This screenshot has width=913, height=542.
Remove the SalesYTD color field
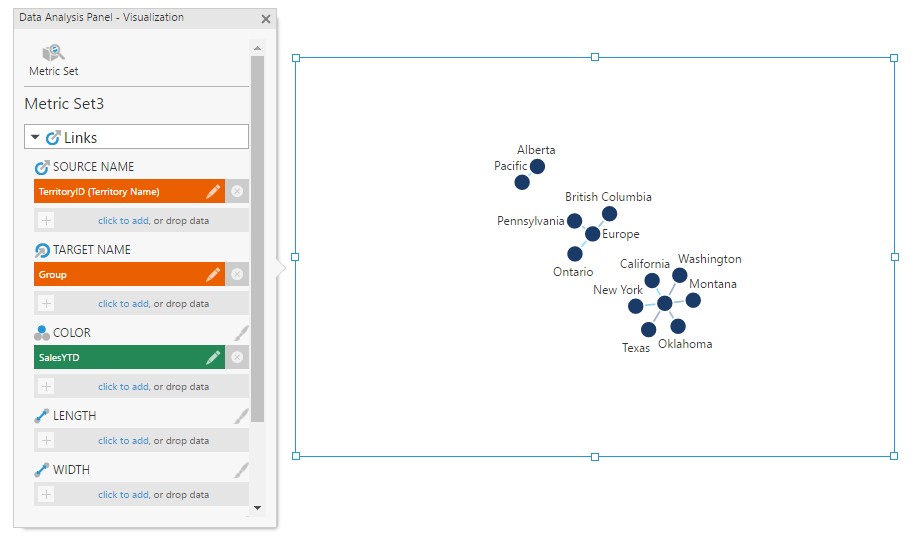tap(237, 357)
